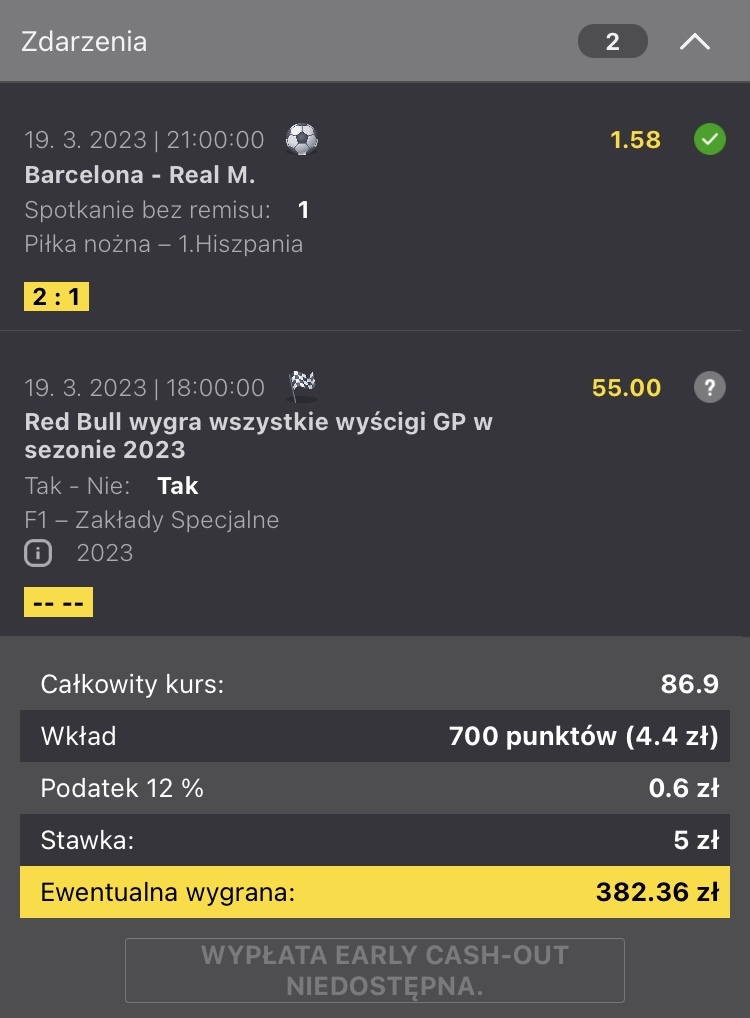
Task: Click the checkered racing flag icon
Action: (302, 385)
